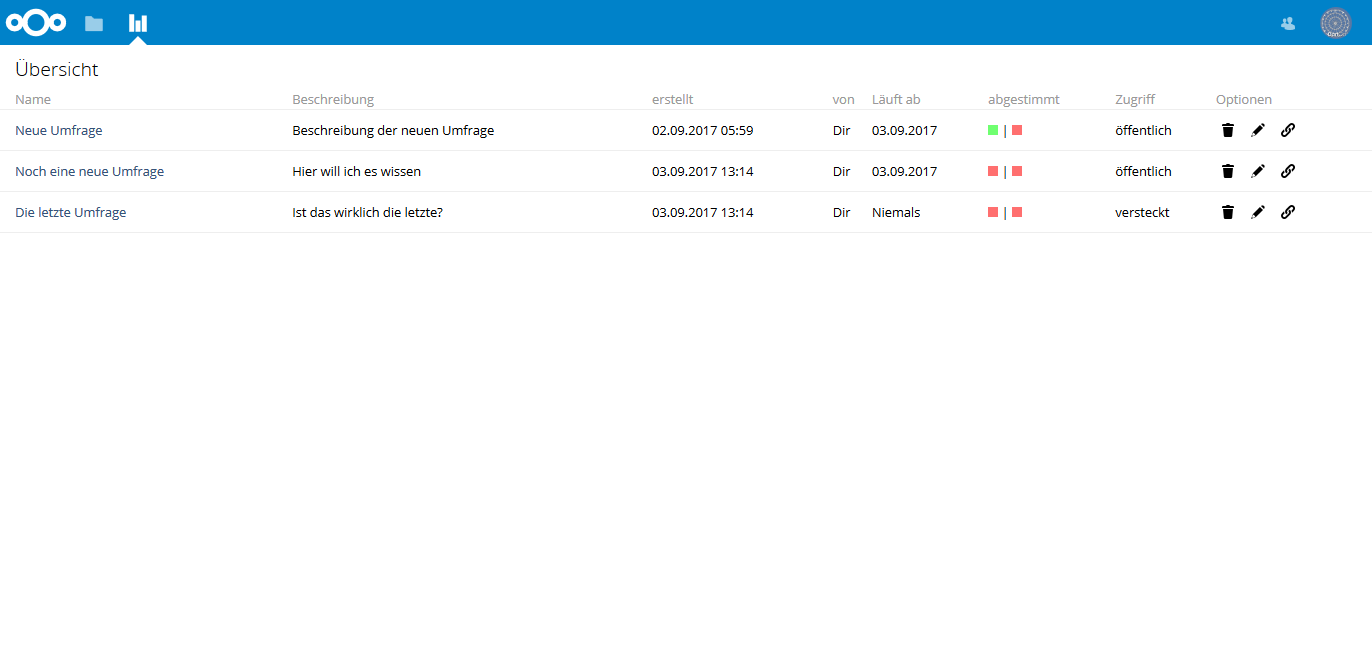The height and width of the screenshot is (653, 1372).
Task: Click first red square in "Noch eine neue Umfrage" row
Action: 993,171
